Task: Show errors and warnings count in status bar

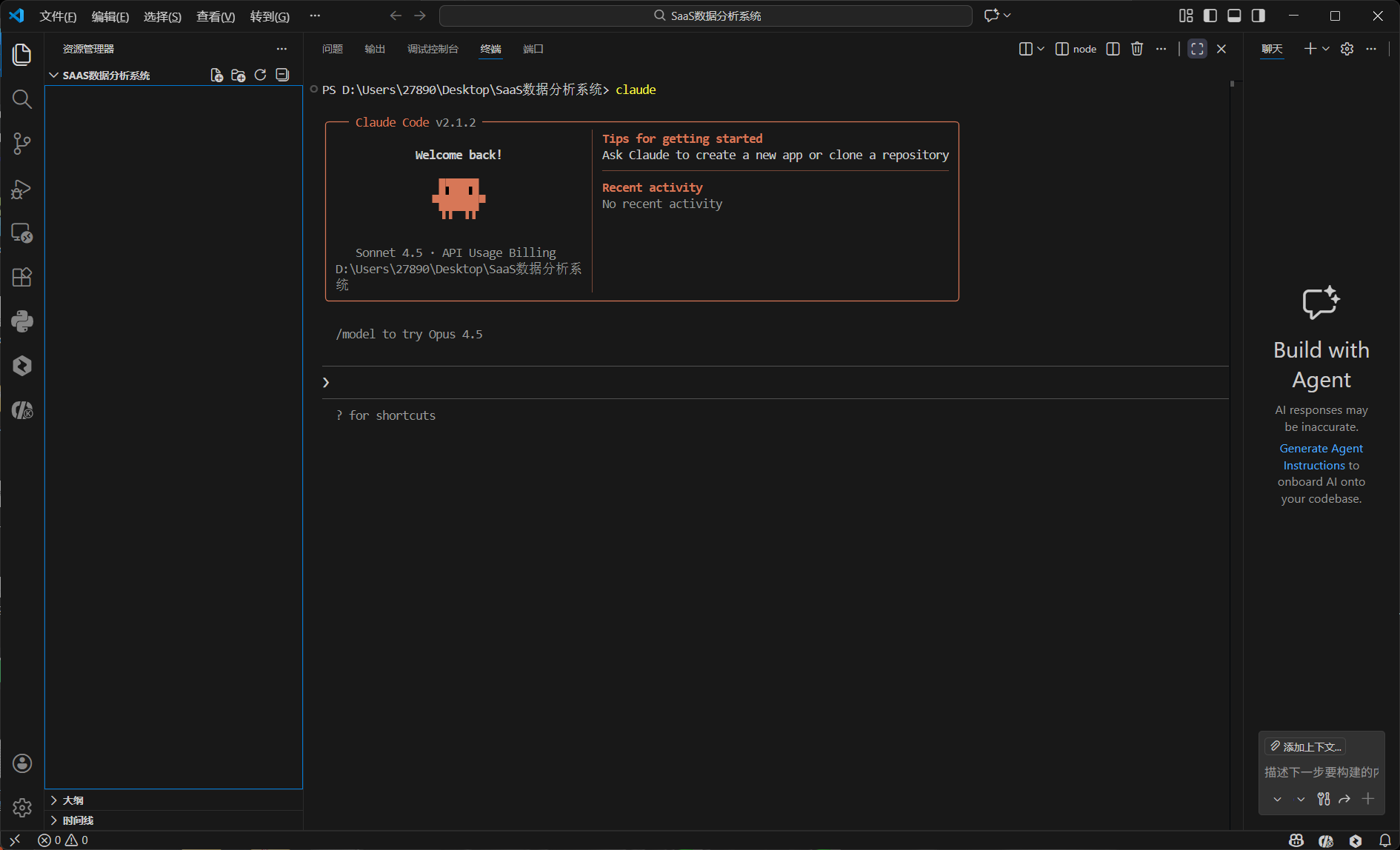Action: pyautogui.click(x=63, y=840)
